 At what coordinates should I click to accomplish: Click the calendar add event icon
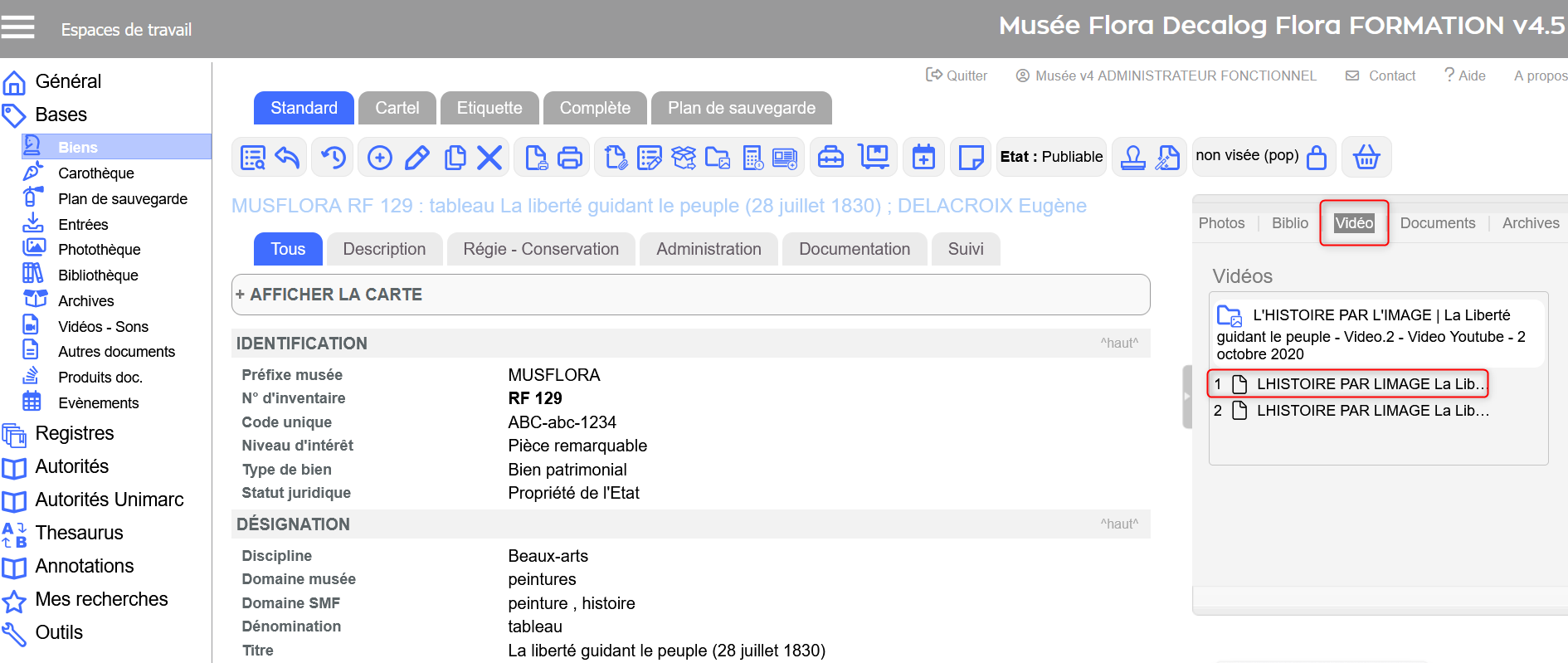click(923, 157)
